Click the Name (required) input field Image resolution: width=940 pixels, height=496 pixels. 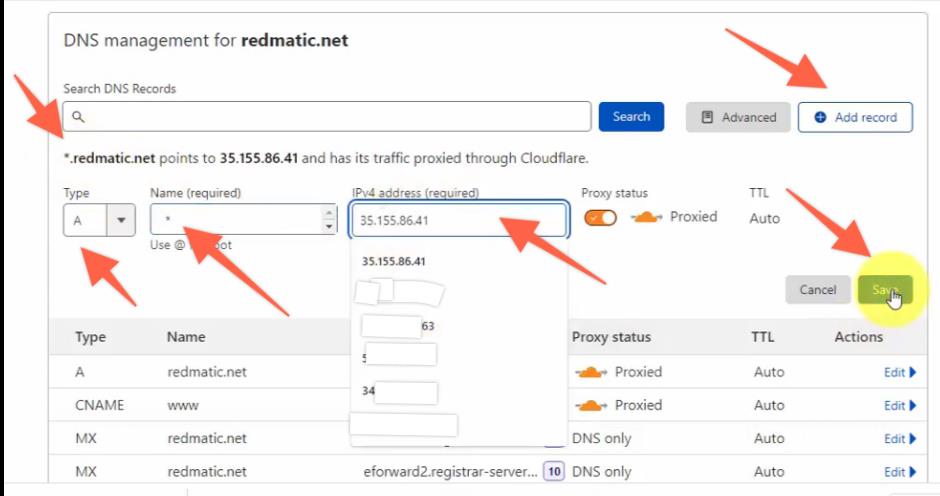tap(243, 220)
